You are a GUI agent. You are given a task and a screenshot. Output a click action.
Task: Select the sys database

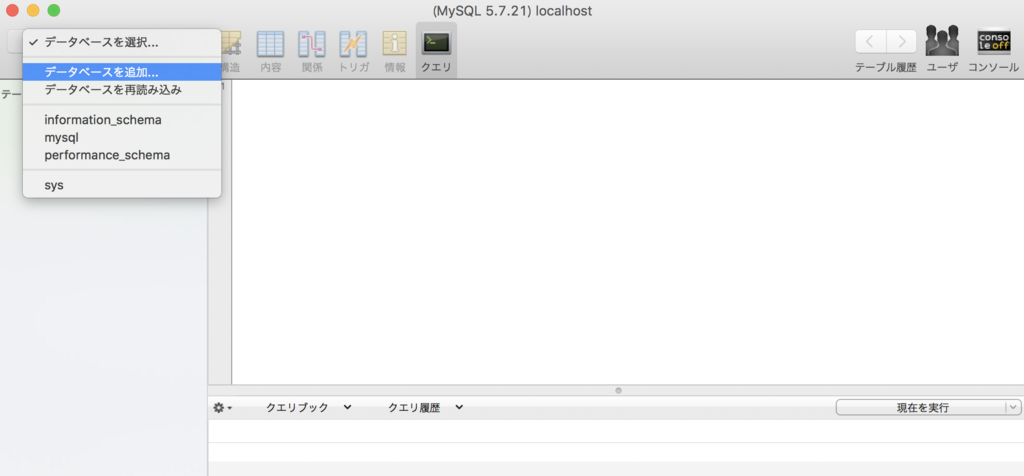click(x=122, y=185)
